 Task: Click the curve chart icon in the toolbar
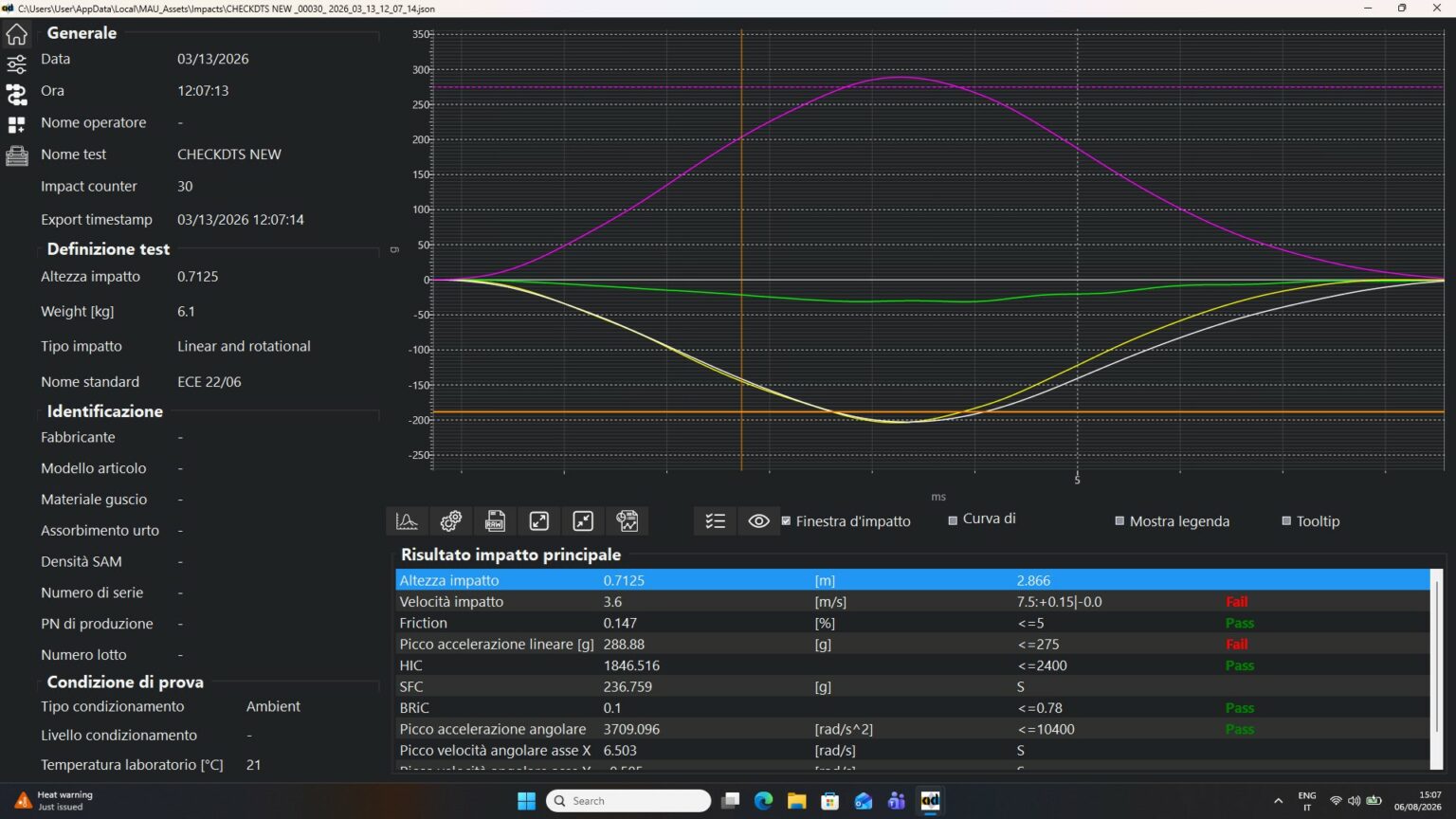(x=407, y=520)
